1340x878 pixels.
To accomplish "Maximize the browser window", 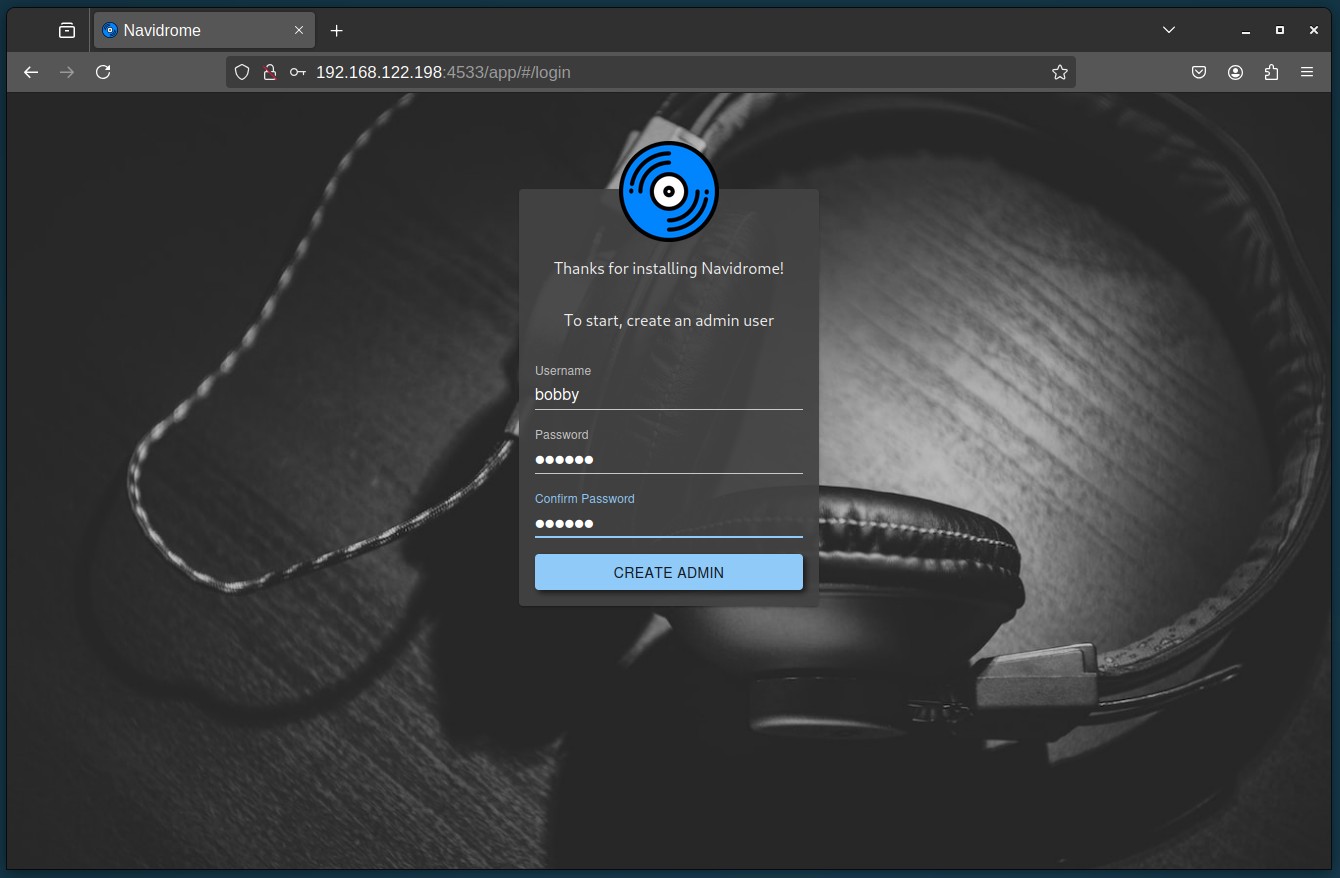I will click(1280, 30).
